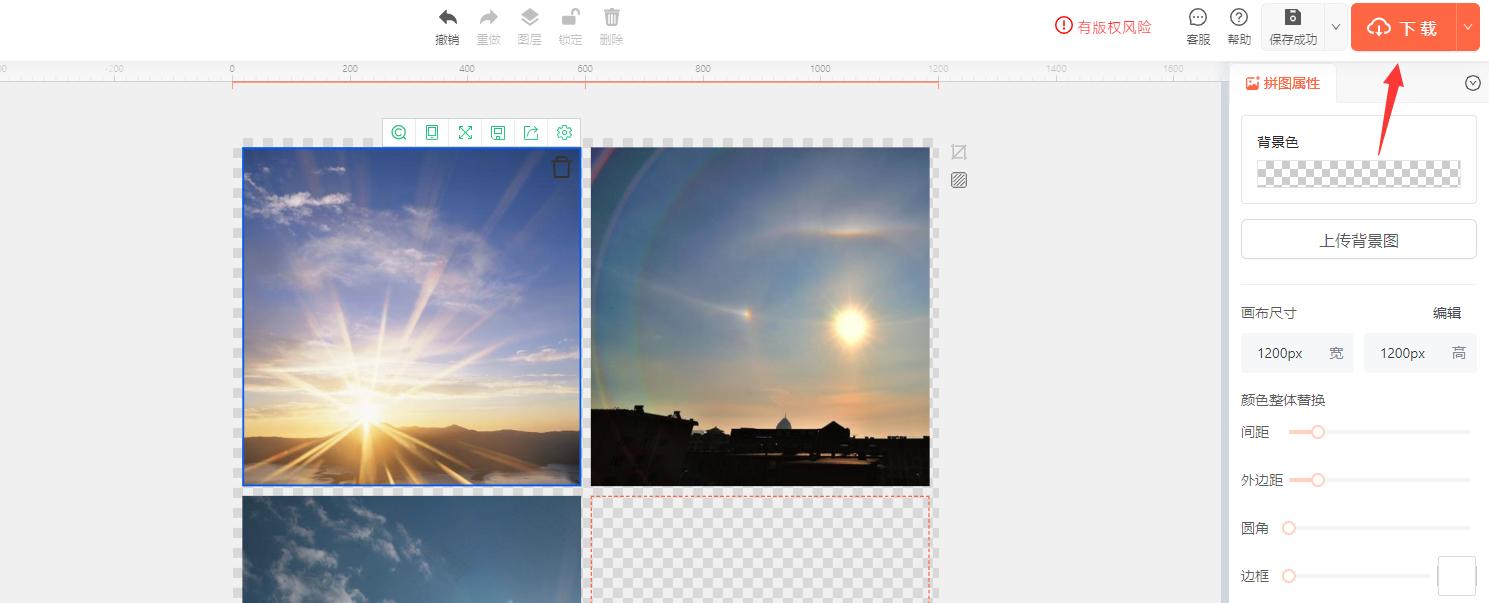Screen dimensions: 1489x603
Task: Open the gear settings icon in the image toolbar
Action: point(564,133)
